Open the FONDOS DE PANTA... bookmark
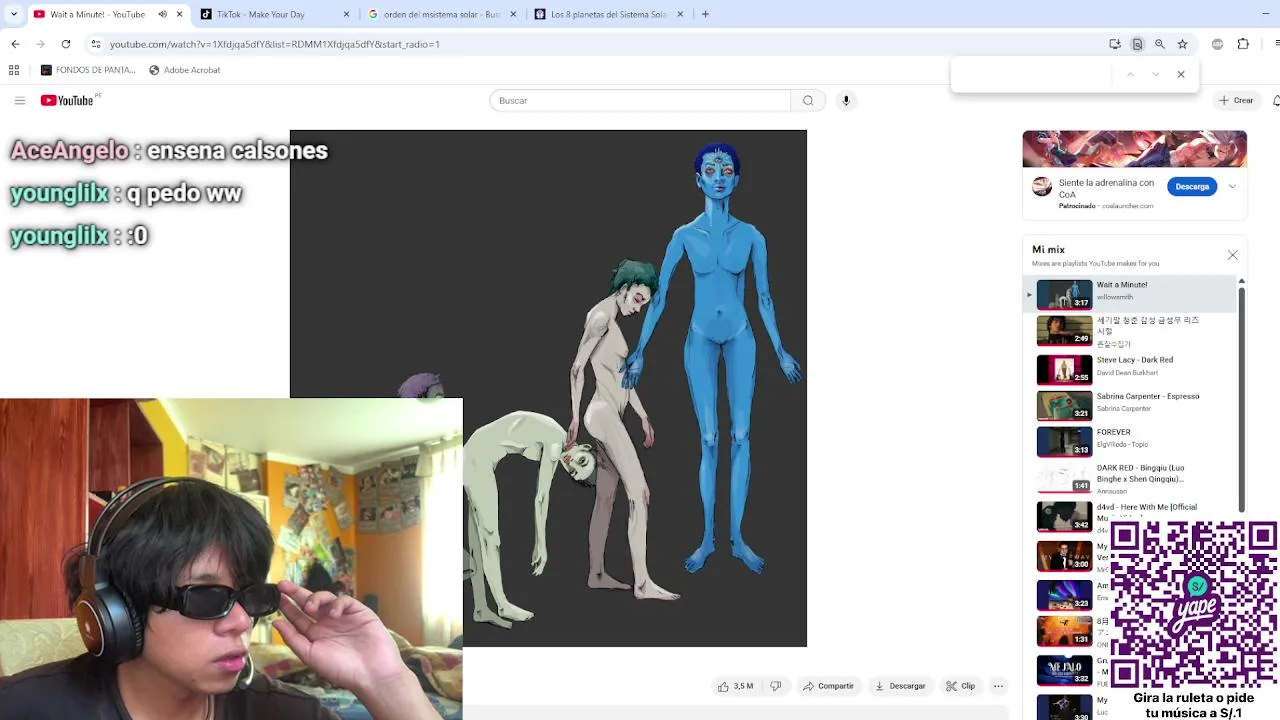Viewport: 1280px width, 720px height. coord(88,70)
